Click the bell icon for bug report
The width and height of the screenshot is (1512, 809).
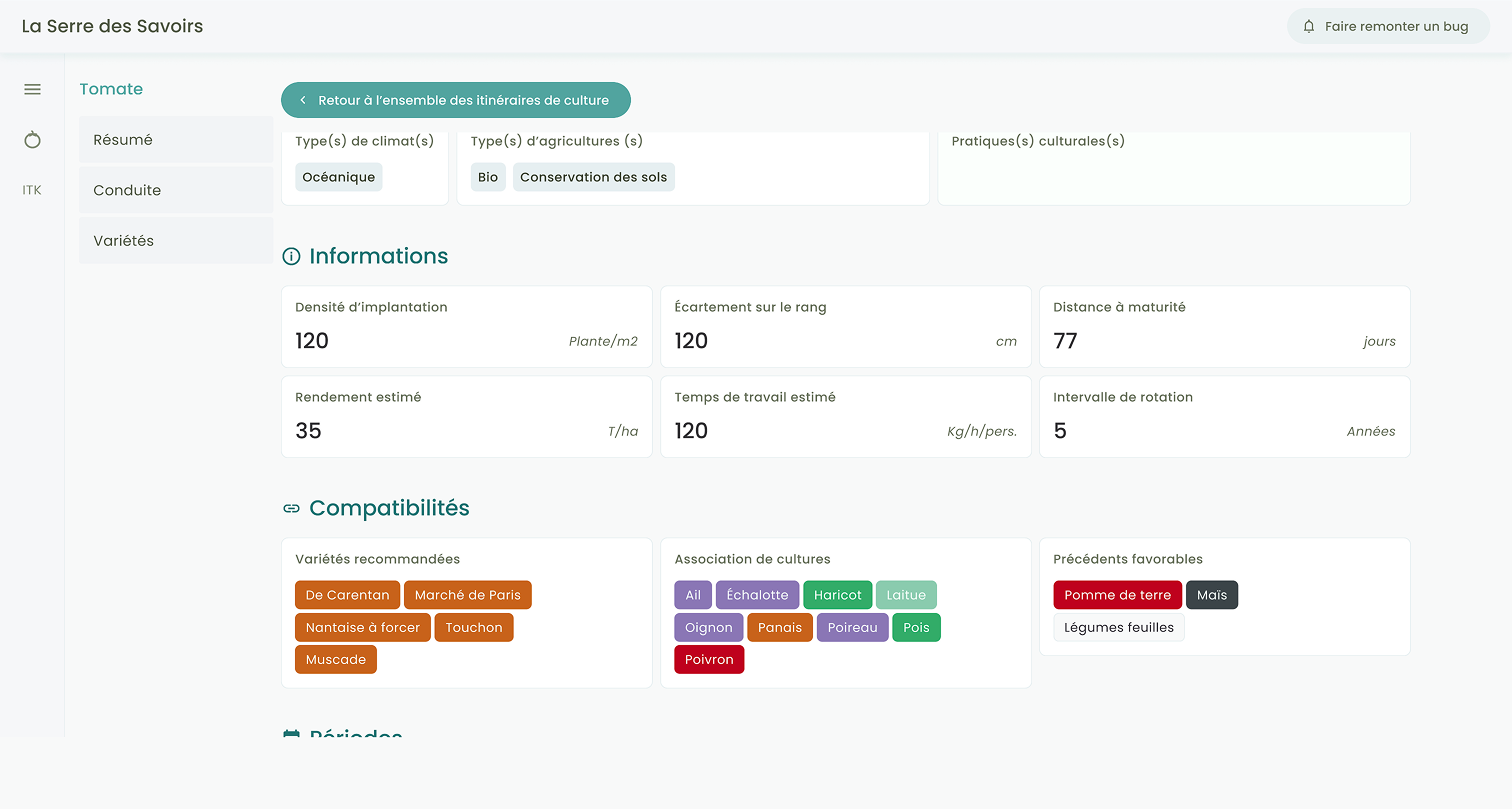click(x=1309, y=27)
